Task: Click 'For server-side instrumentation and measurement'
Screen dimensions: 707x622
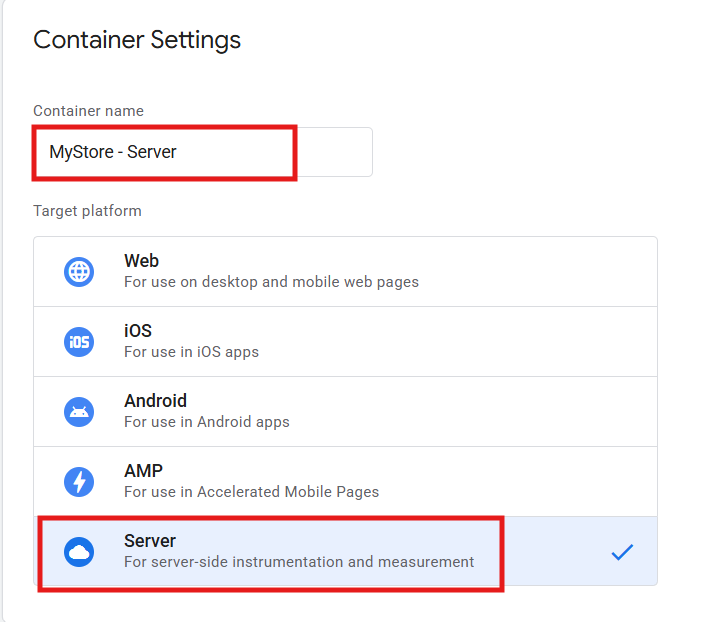Action: tap(299, 562)
